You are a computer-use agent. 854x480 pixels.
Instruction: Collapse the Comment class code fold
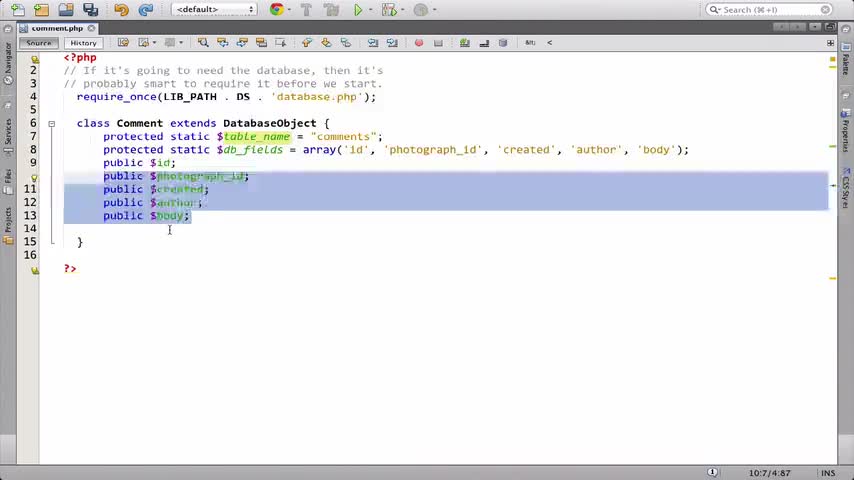(x=52, y=124)
